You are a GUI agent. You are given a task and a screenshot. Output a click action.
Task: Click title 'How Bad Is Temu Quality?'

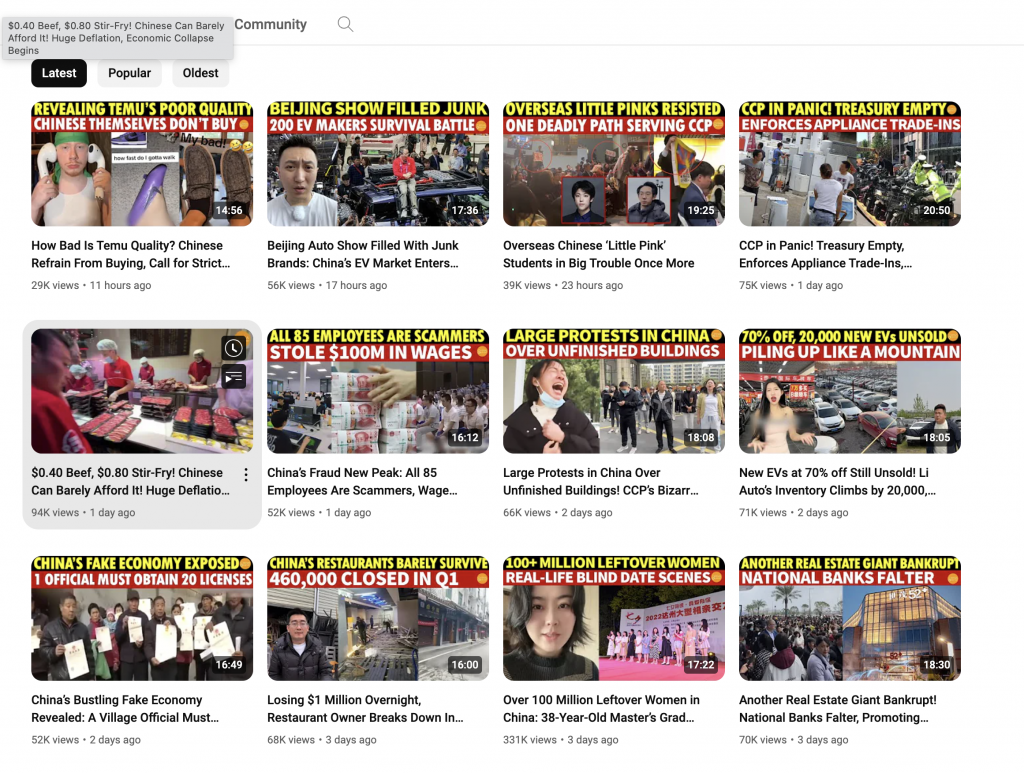[x=131, y=254]
